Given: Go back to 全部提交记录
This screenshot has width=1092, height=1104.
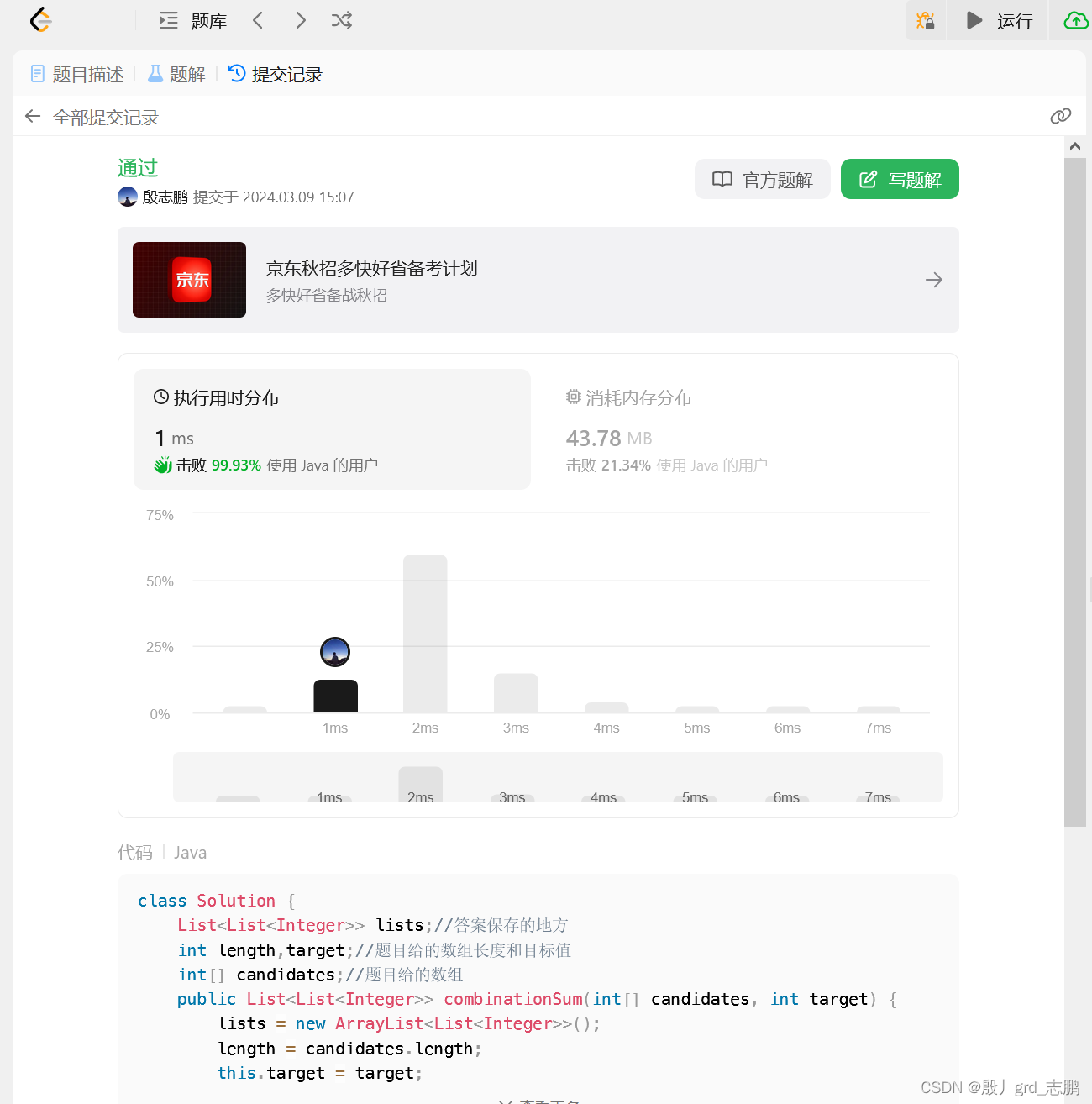Looking at the screenshot, I should (92, 117).
